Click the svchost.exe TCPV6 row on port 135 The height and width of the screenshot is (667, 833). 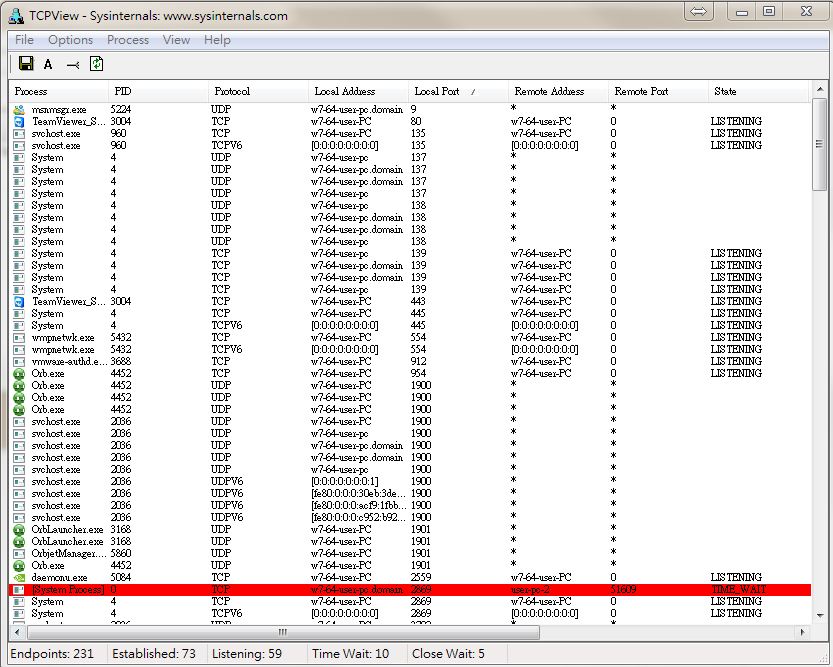click(410, 146)
